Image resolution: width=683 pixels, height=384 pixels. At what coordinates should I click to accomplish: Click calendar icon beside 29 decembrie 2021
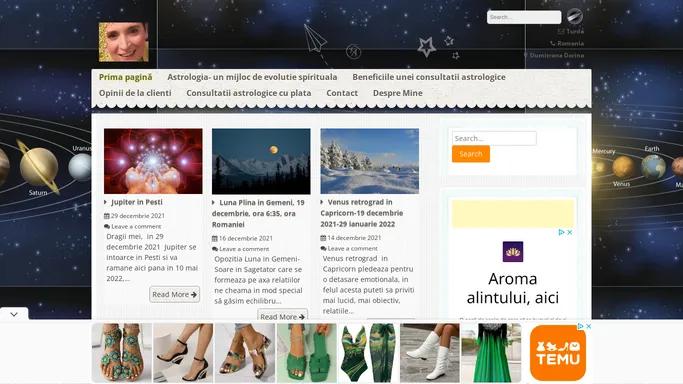pyautogui.click(x=107, y=216)
